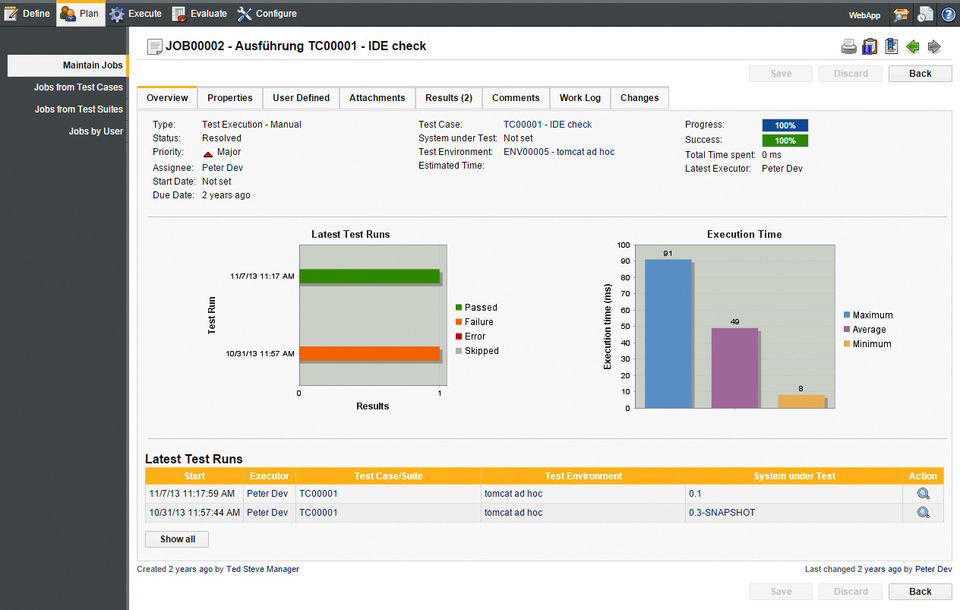Sort by the Start column header
Screen dimensions: 960x610
tap(194, 476)
